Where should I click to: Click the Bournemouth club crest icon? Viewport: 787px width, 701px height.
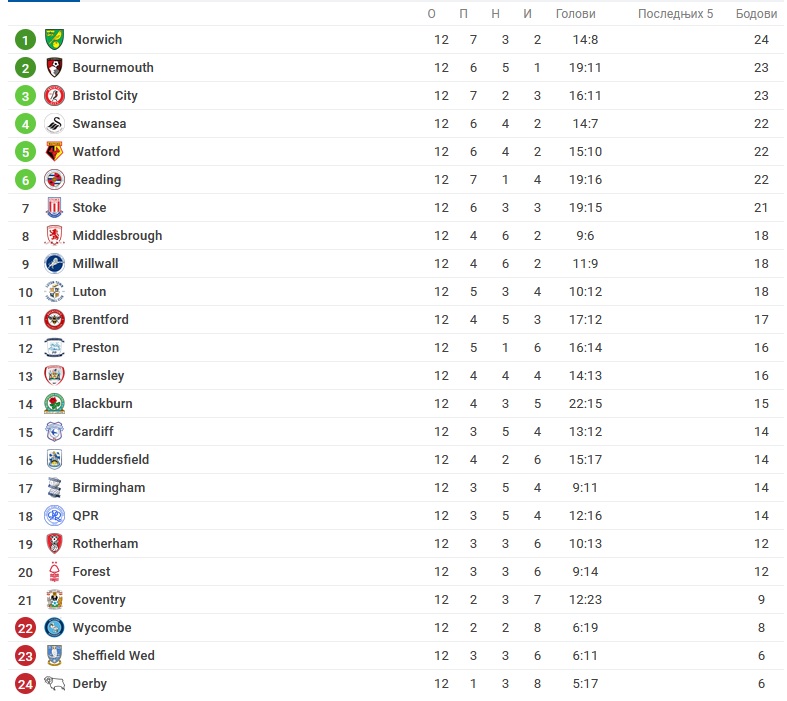pyautogui.click(x=54, y=68)
